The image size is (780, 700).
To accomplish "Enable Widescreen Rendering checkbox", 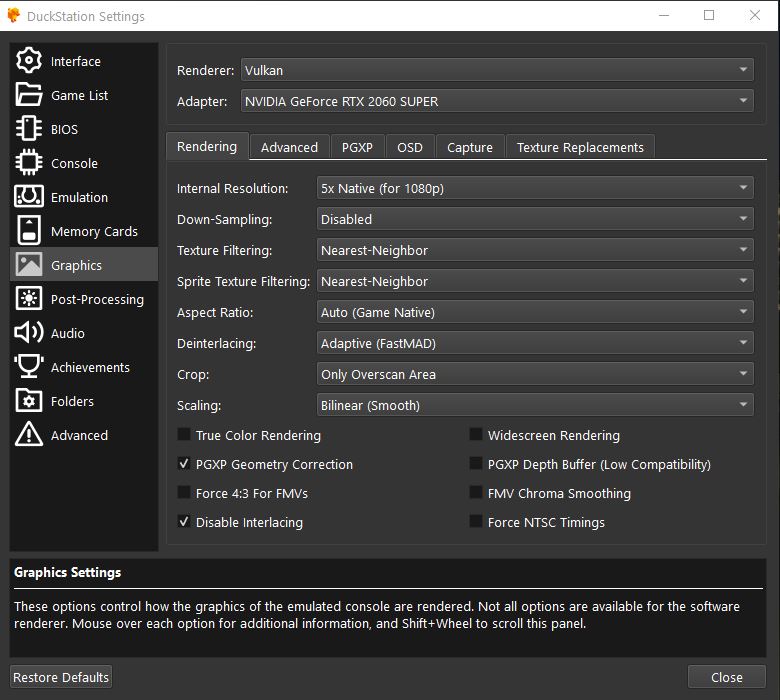I will 476,435.
